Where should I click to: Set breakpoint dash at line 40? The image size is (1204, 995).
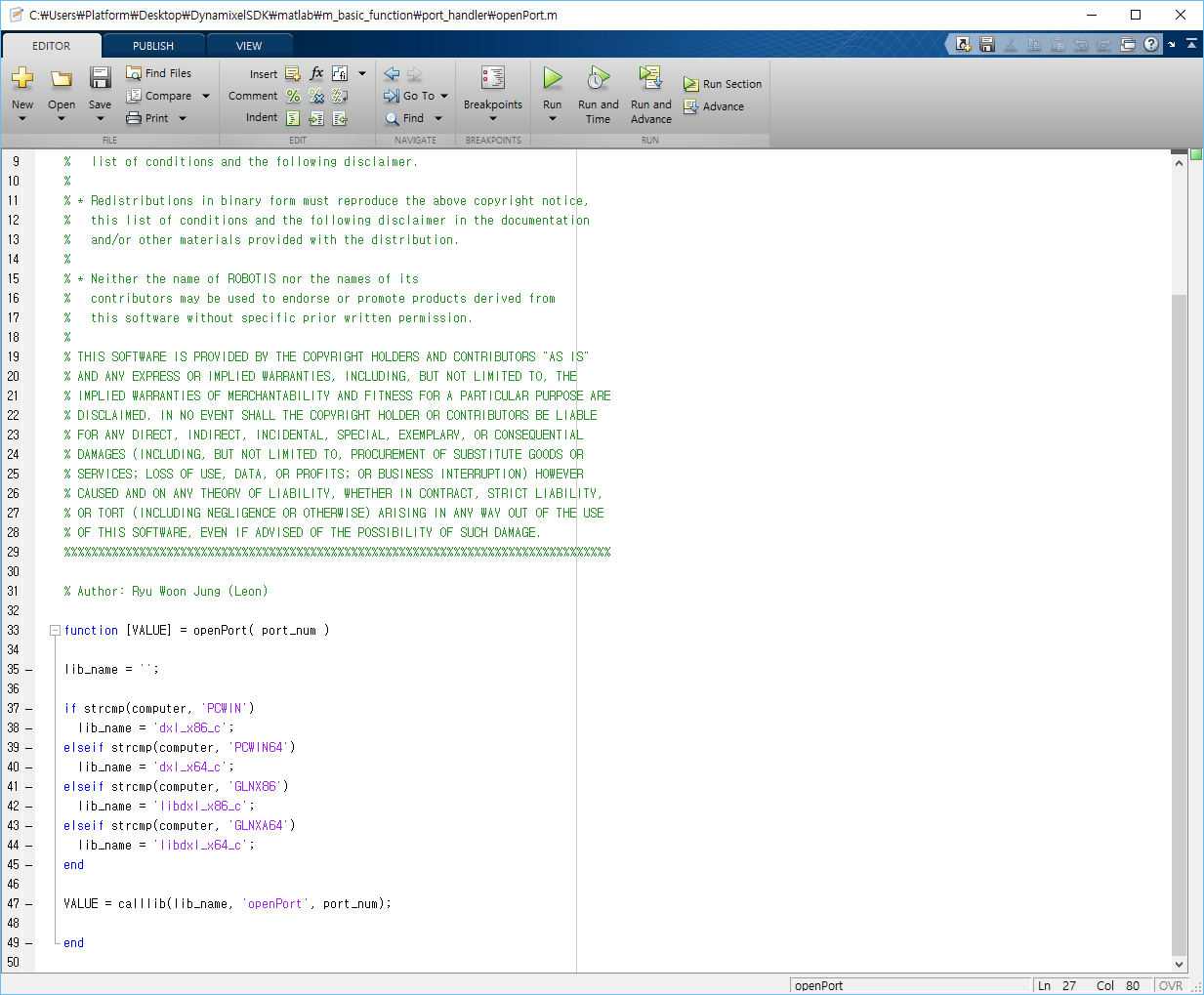(x=28, y=767)
